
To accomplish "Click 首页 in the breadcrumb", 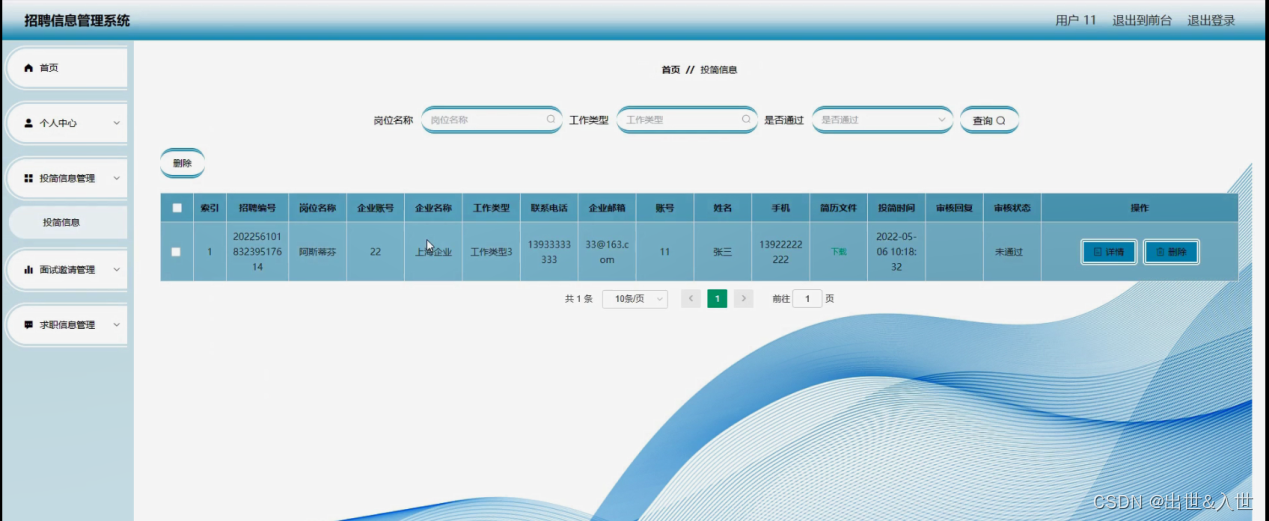I will (x=670, y=70).
